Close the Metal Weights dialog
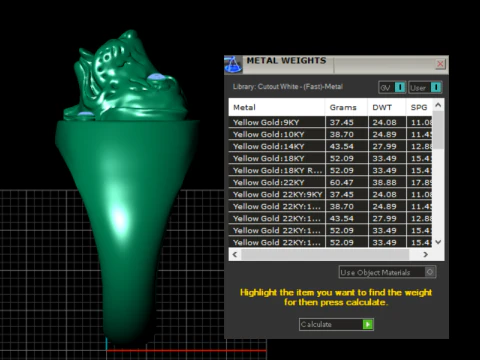 (x=440, y=64)
